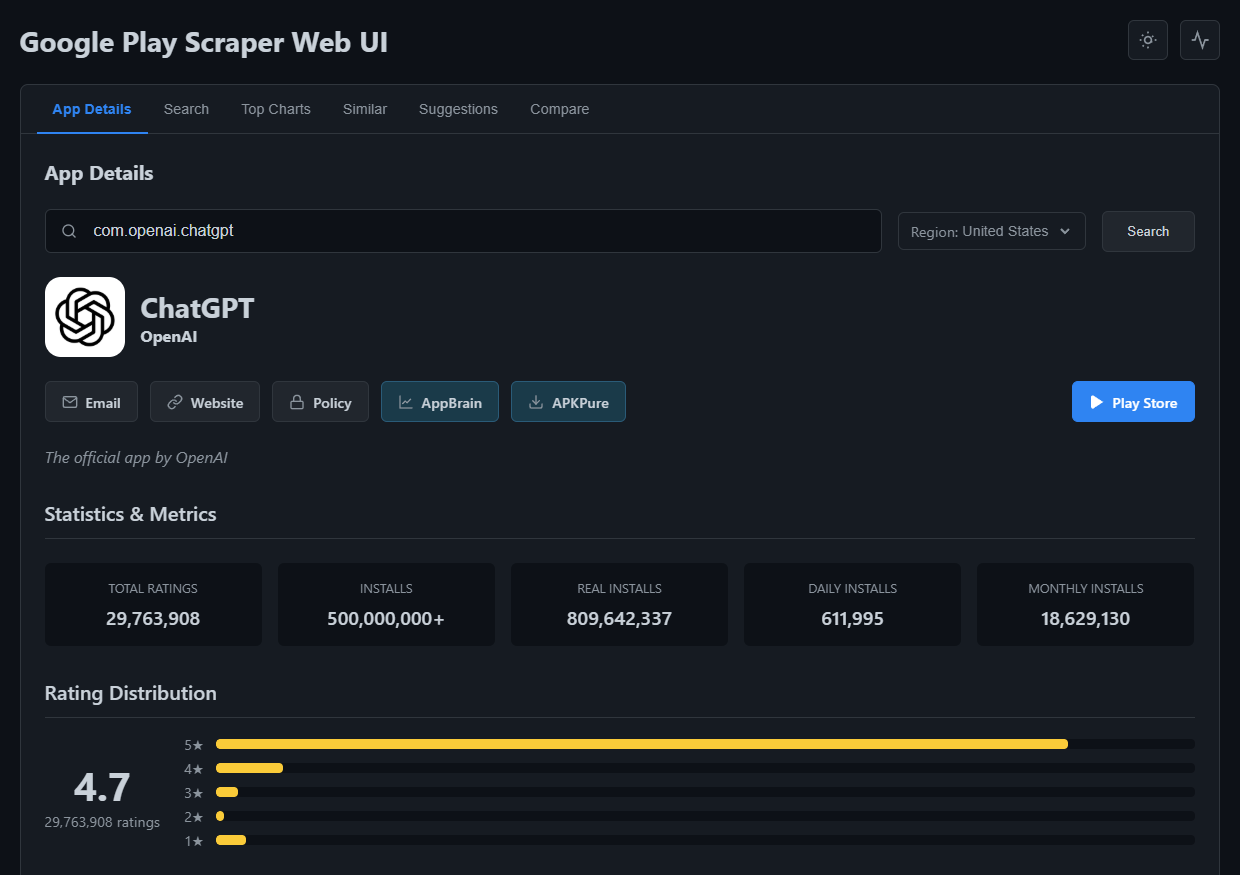Switch to the App Details tab
1240x875 pixels.
[92, 109]
